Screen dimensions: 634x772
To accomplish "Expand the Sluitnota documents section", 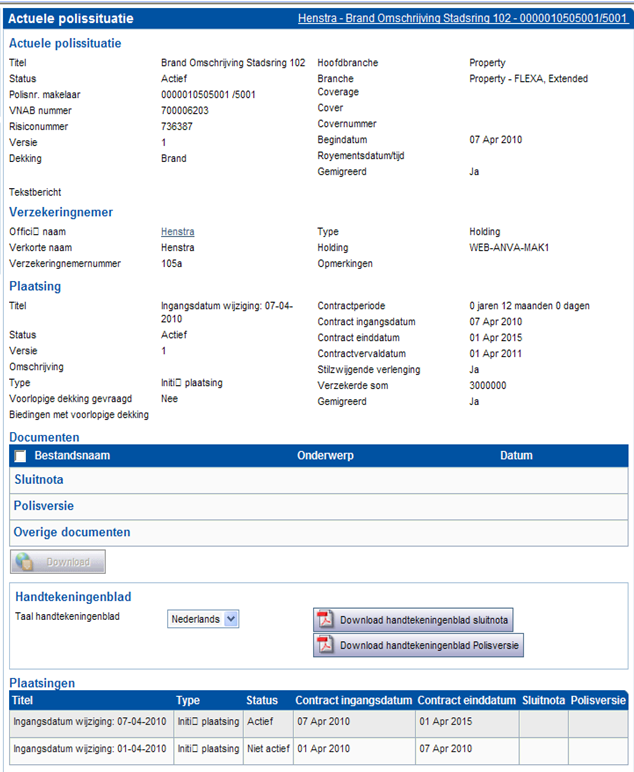I will (x=37, y=480).
